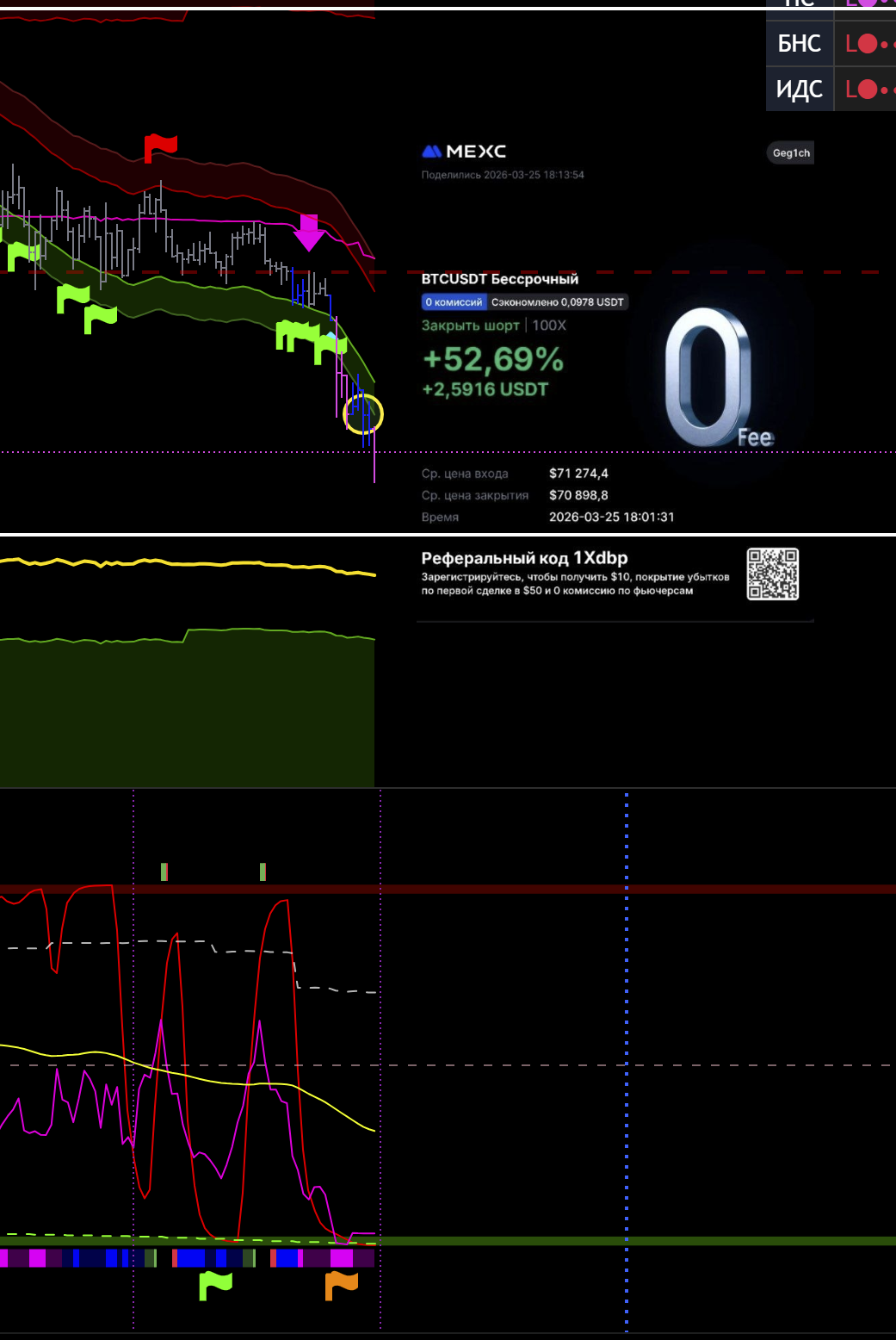The width and height of the screenshot is (896, 1340).
Task: Click the 'Реферальный код 1Xdbp' heading
Action: tap(524, 558)
